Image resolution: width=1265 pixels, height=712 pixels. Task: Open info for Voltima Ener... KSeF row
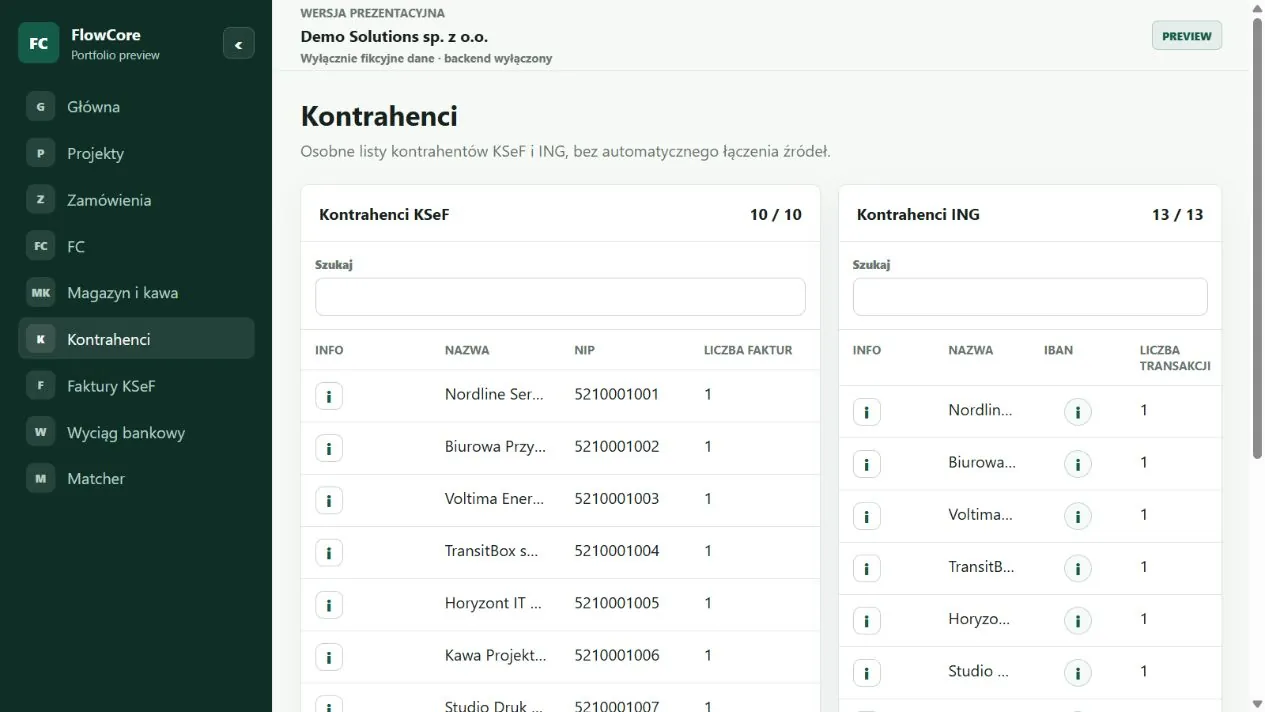(329, 500)
